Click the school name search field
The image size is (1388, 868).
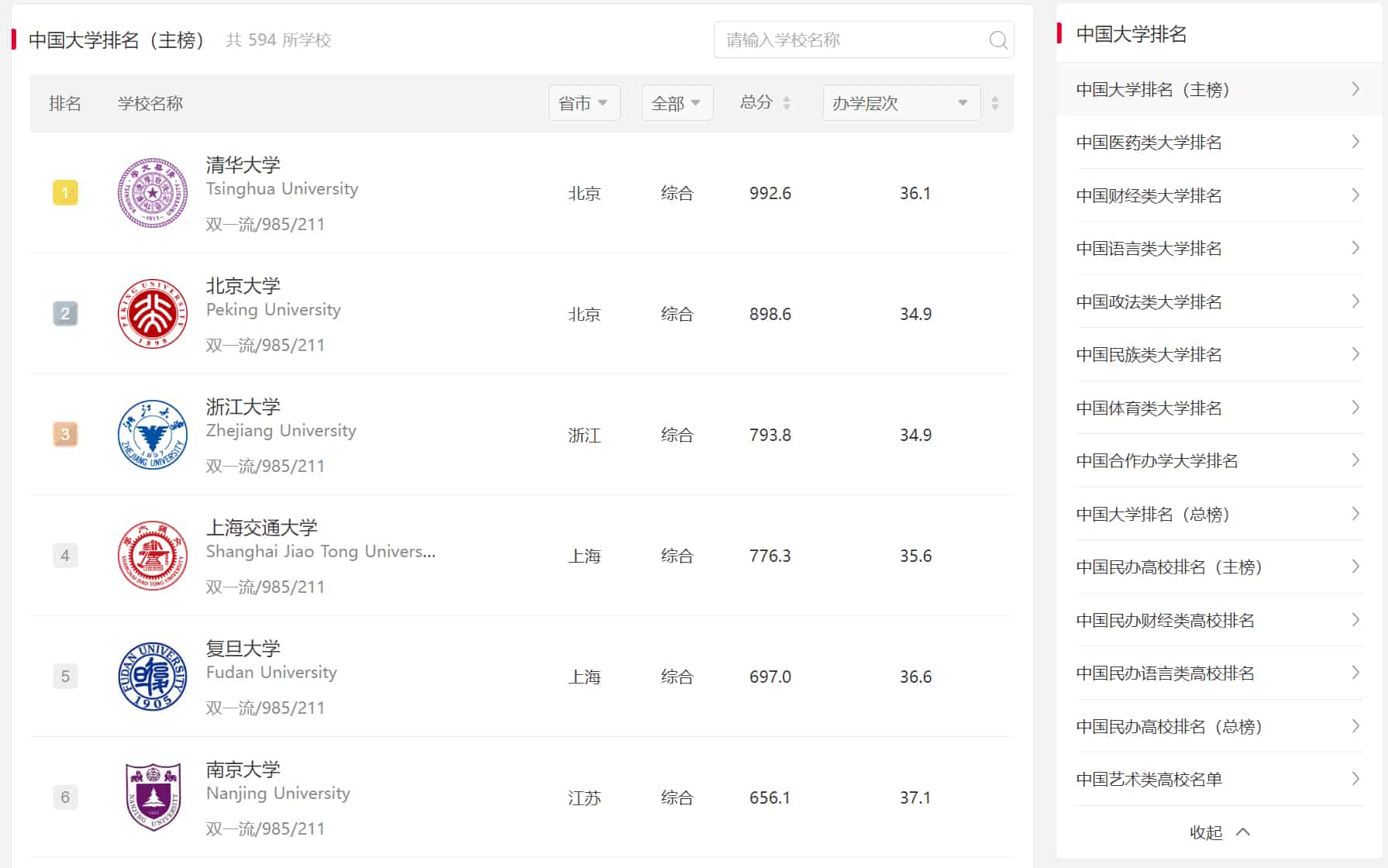(852, 40)
